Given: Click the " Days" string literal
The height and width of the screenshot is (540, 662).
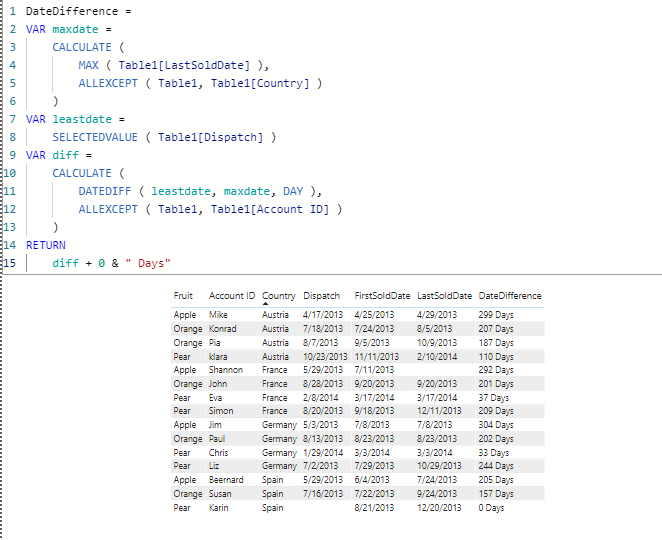Looking at the screenshot, I should click(148, 263).
